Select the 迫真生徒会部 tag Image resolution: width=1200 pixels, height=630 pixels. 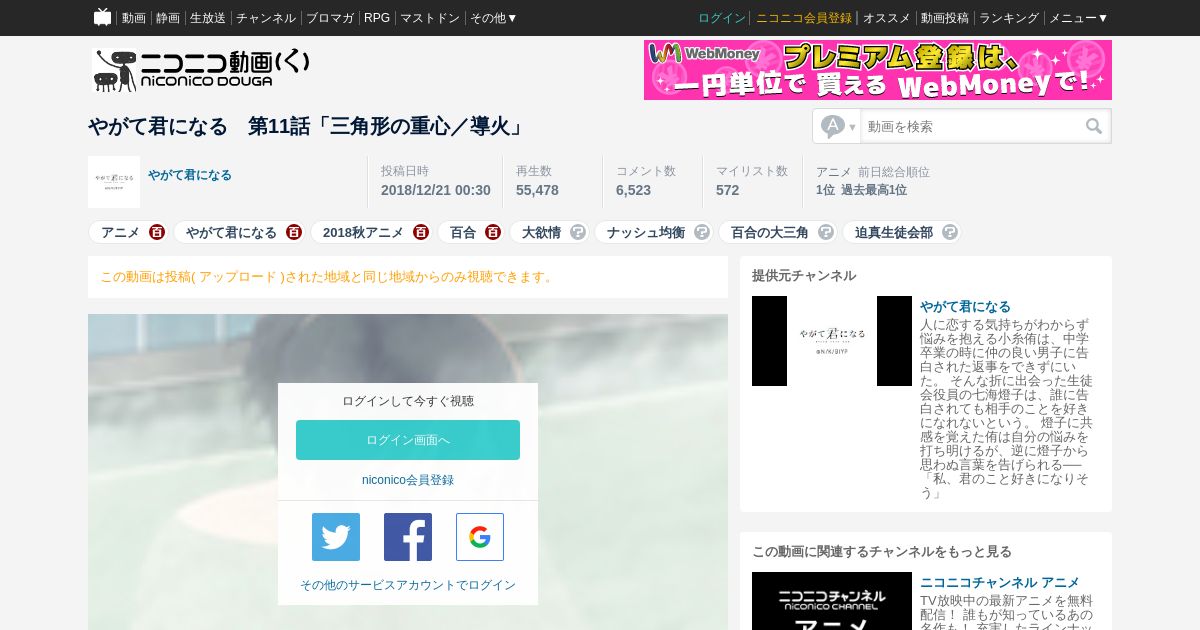coord(894,232)
